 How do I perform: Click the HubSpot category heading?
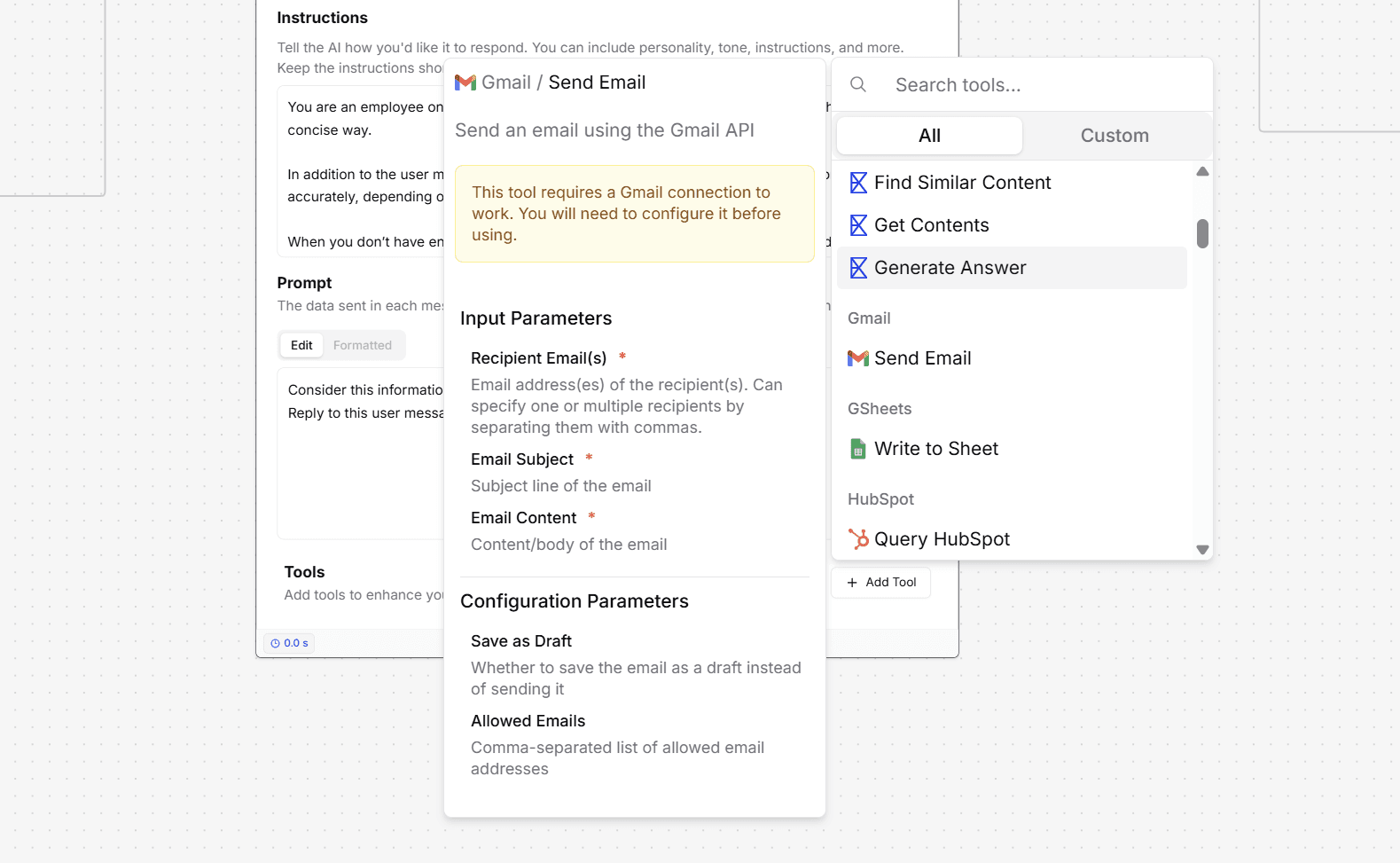[880, 499]
